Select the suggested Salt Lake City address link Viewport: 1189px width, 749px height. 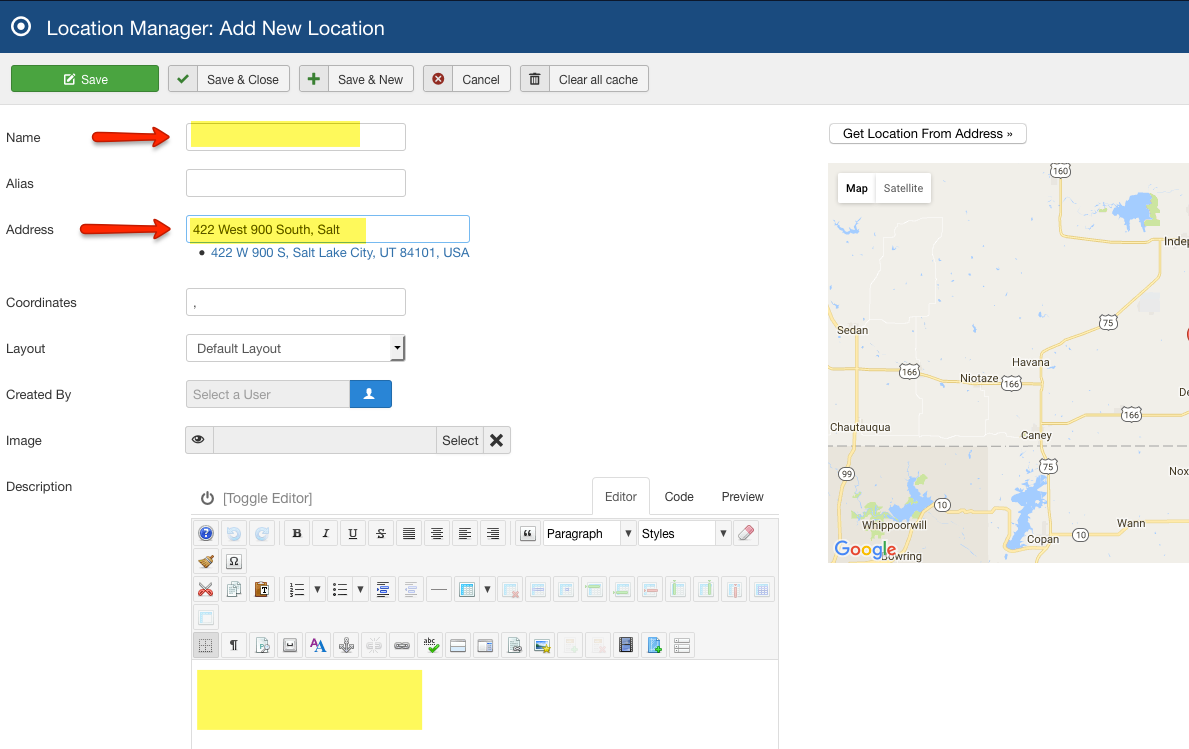click(x=340, y=253)
